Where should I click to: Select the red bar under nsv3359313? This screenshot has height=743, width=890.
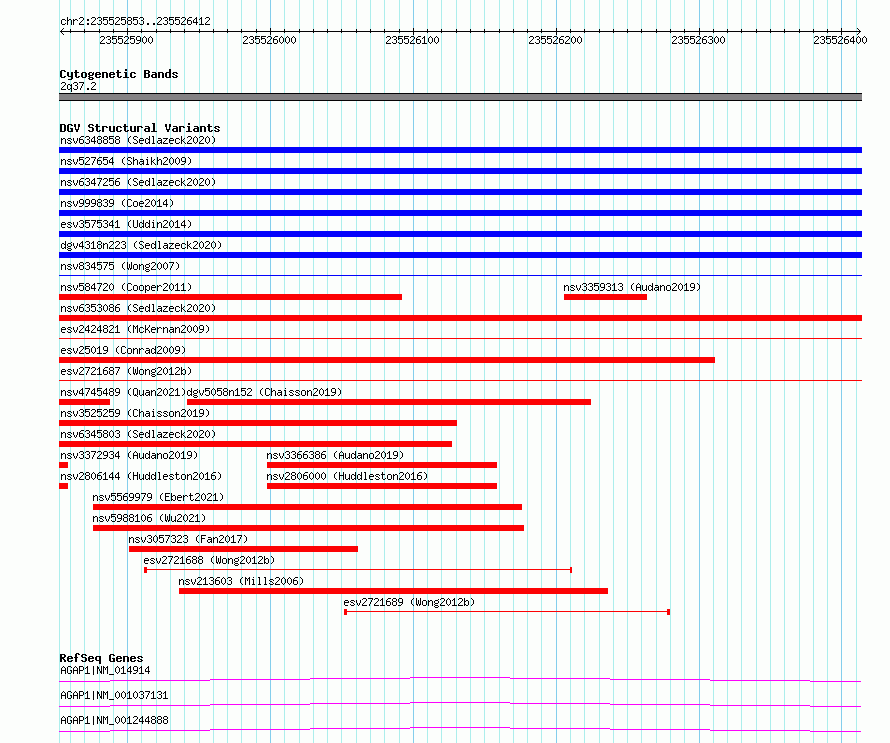(605, 297)
